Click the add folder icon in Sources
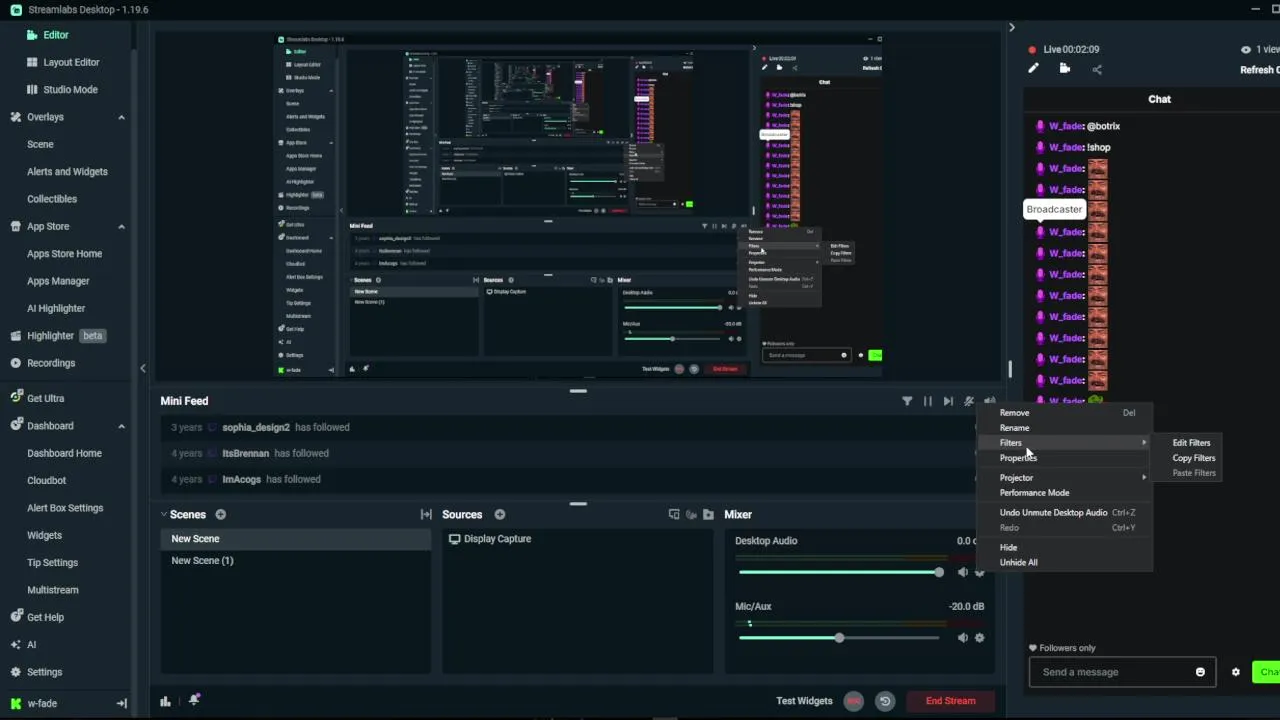This screenshot has height=720, width=1280. pos(709,515)
